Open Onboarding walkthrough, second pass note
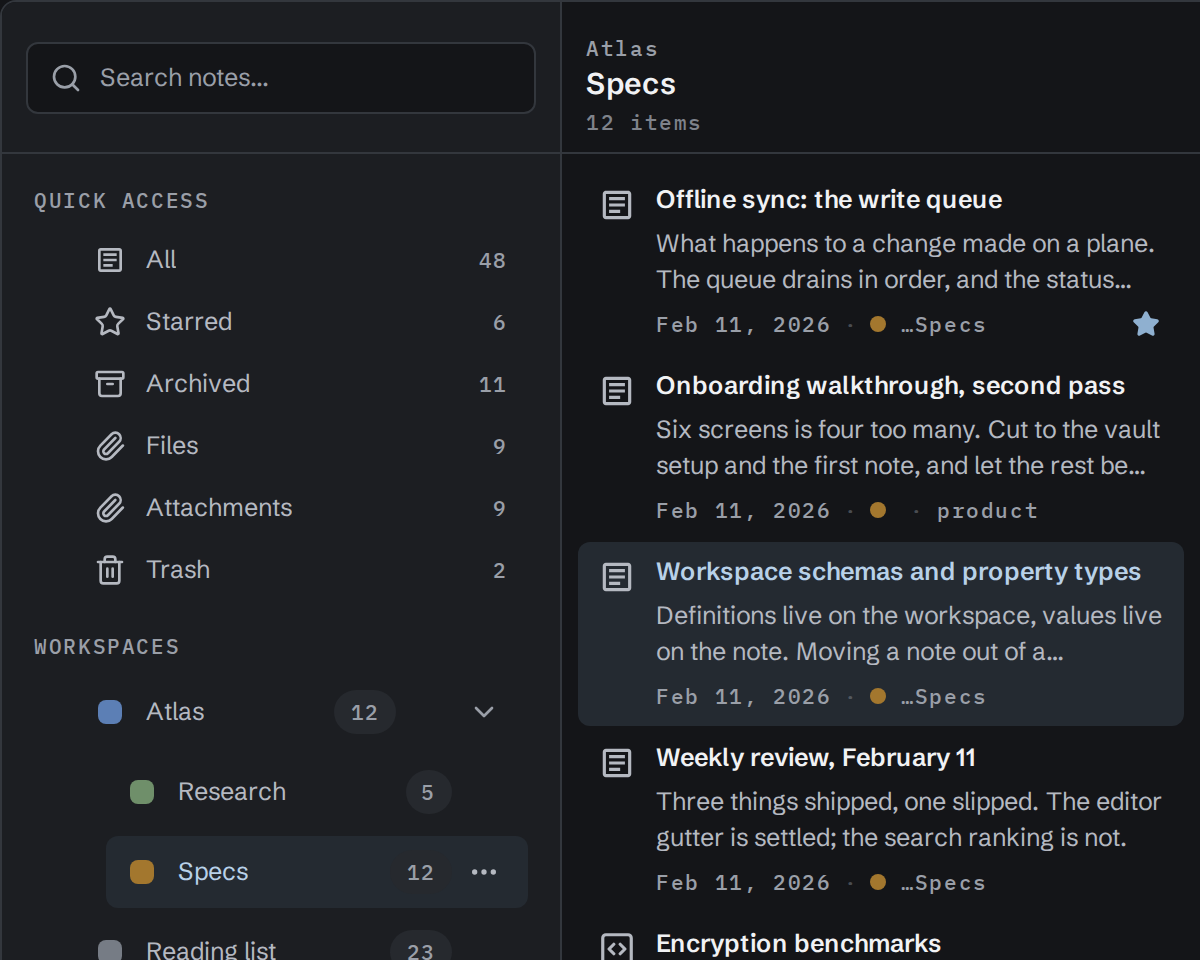Viewport: 1200px width, 960px height. (x=881, y=448)
